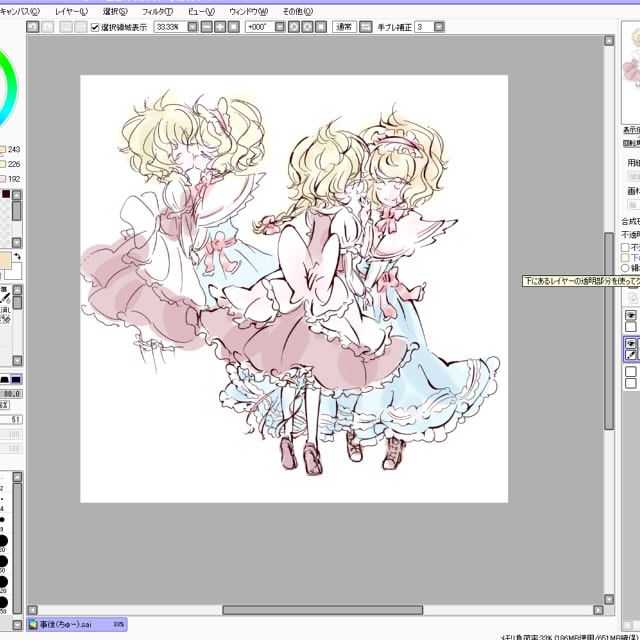640x640 pixels.
Task: Click the pen icon on selected layer
Action: (x=631, y=355)
